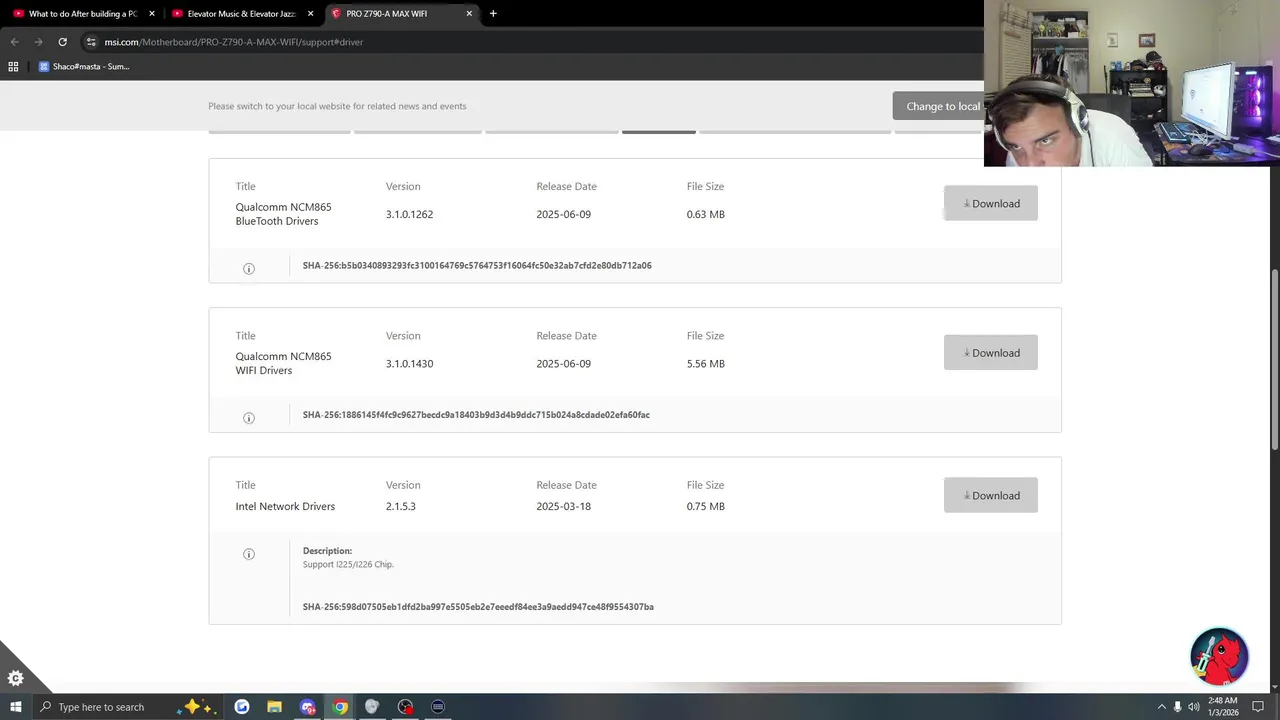Click file size 0.63 MB
The height and width of the screenshot is (720, 1280).
(x=705, y=214)
